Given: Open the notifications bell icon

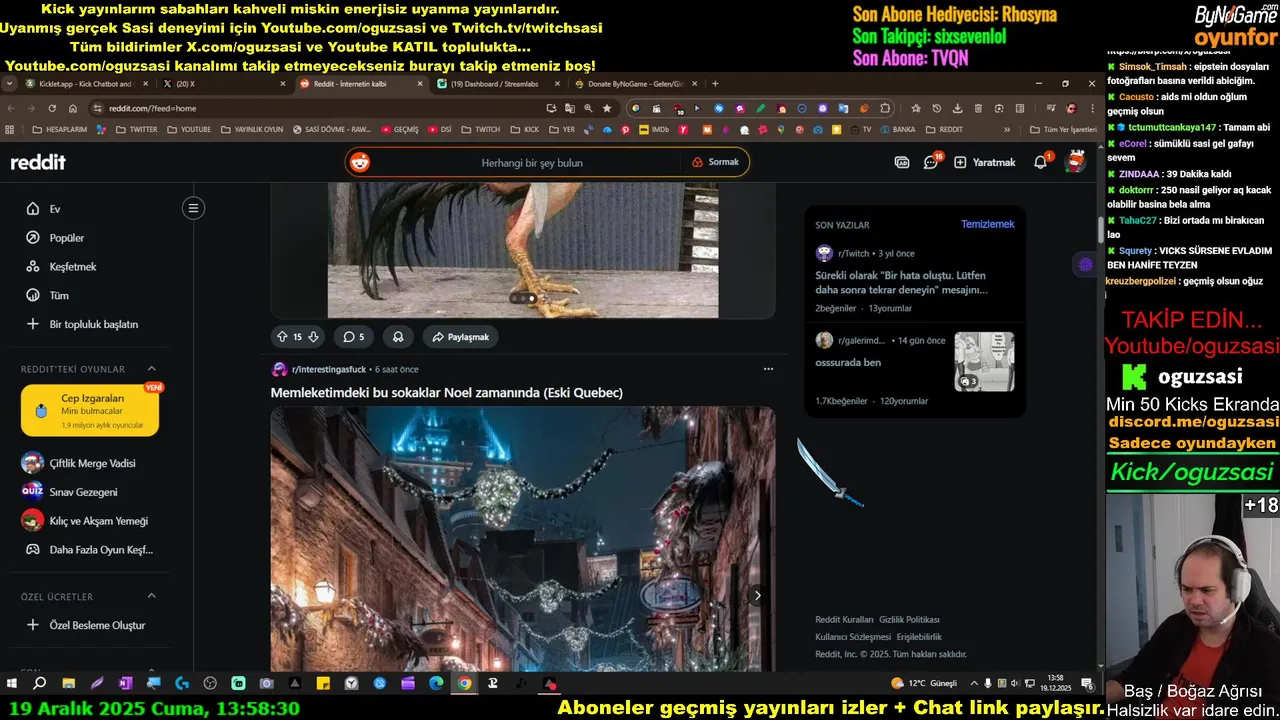Looking at the screenshot, I should (x=1041, y=162).
